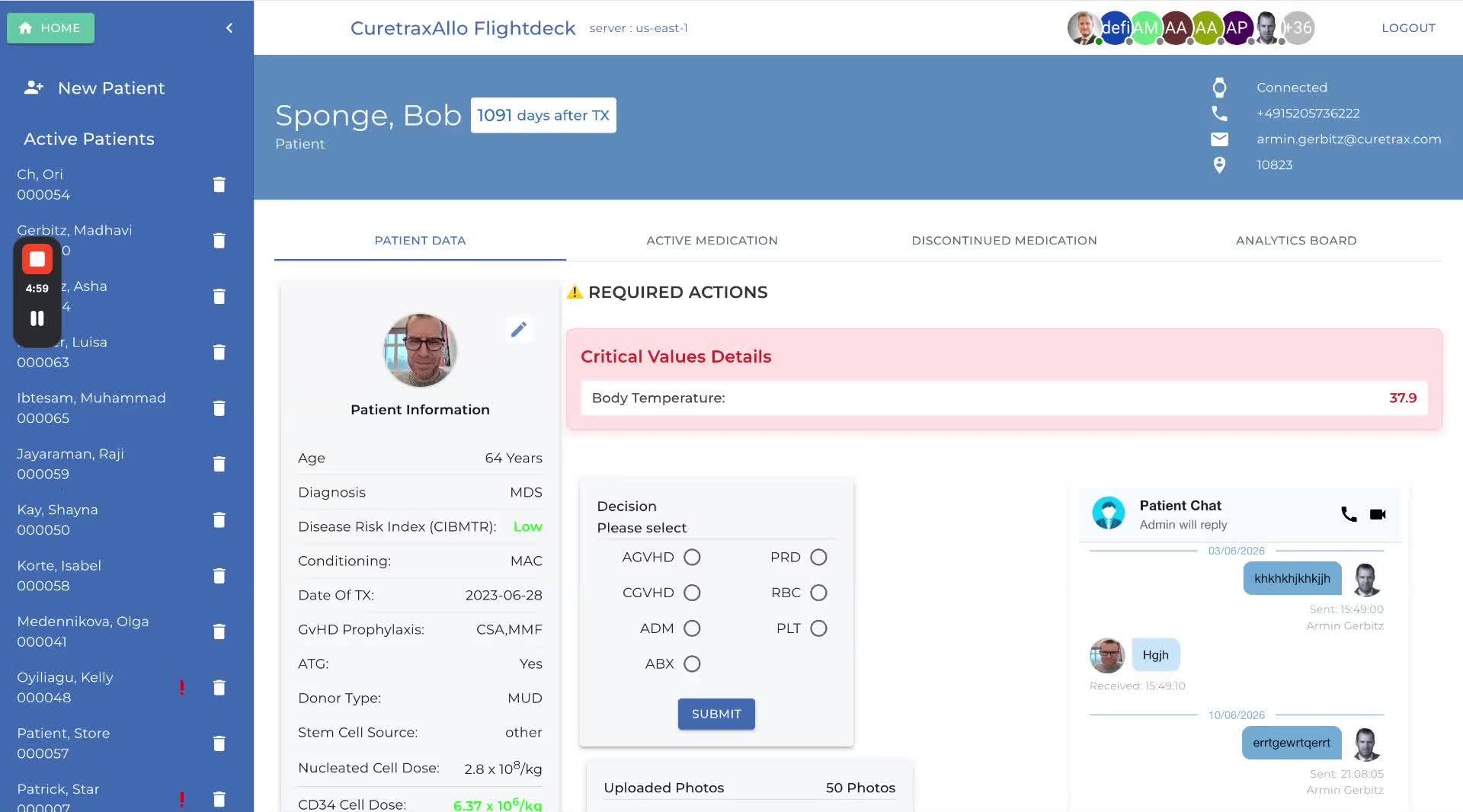Click the AP user avatar

pyautogui.click(x=1237, y=28)
